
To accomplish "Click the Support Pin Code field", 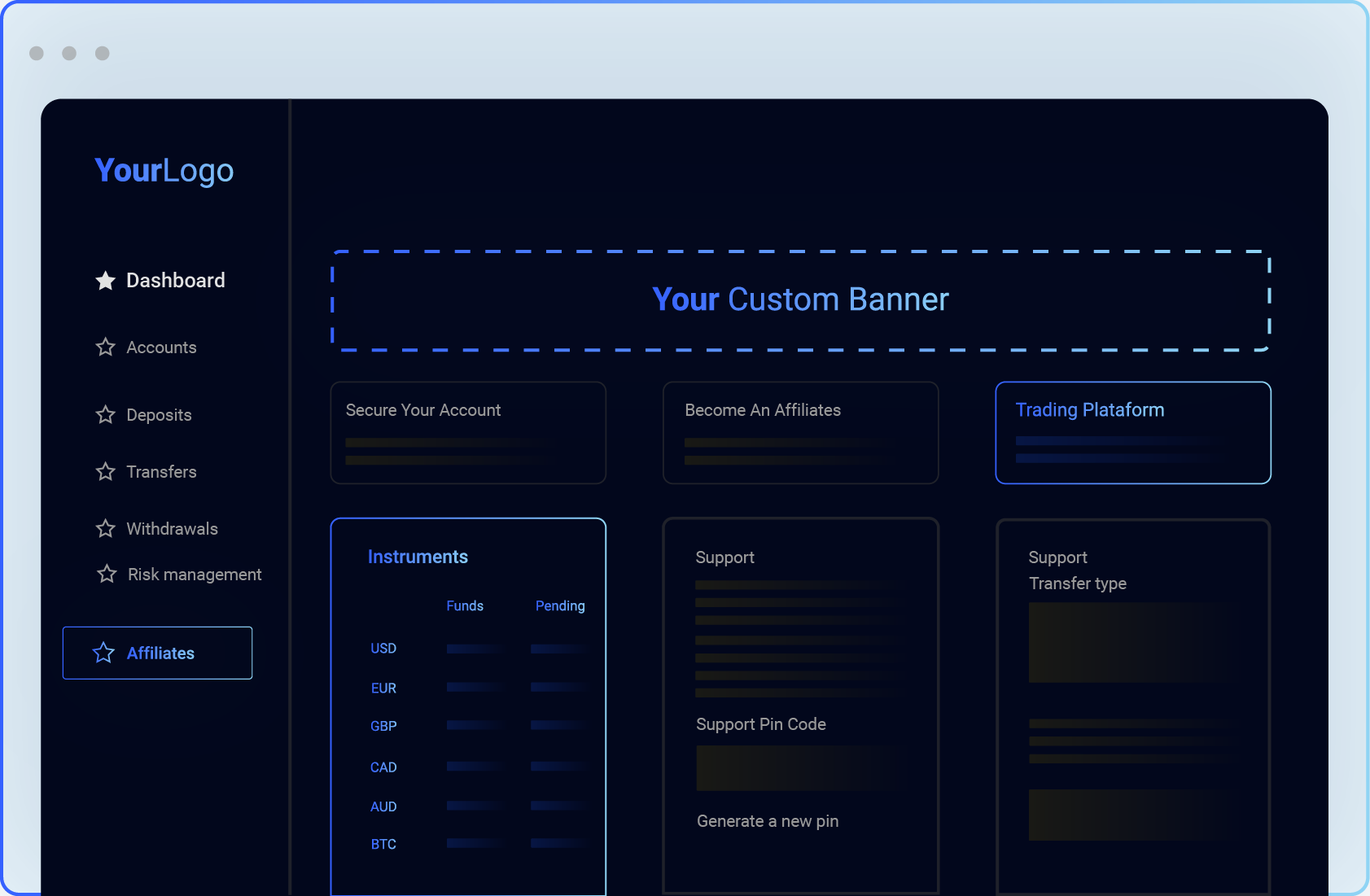I will (x=801, y=768).
